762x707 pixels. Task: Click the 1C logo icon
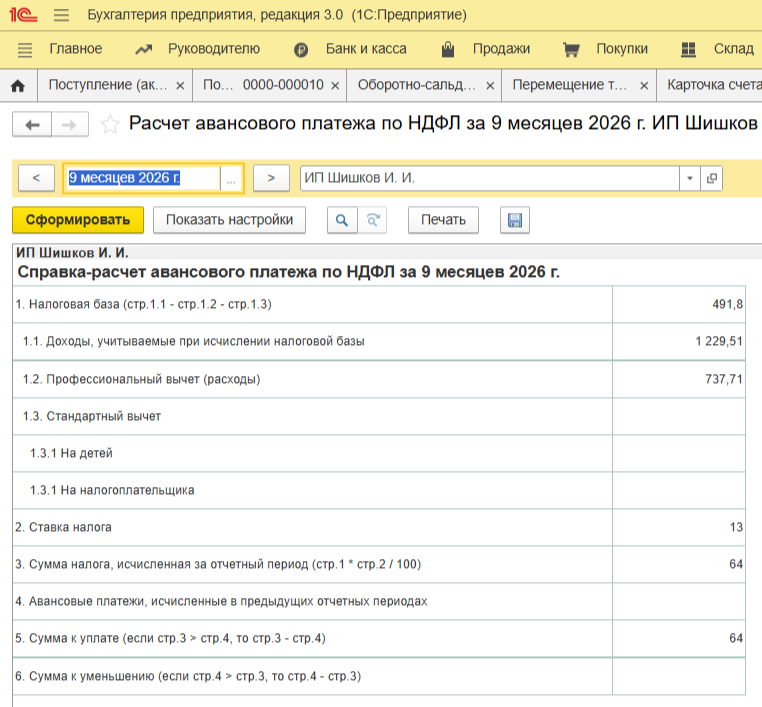click(23, 15)
